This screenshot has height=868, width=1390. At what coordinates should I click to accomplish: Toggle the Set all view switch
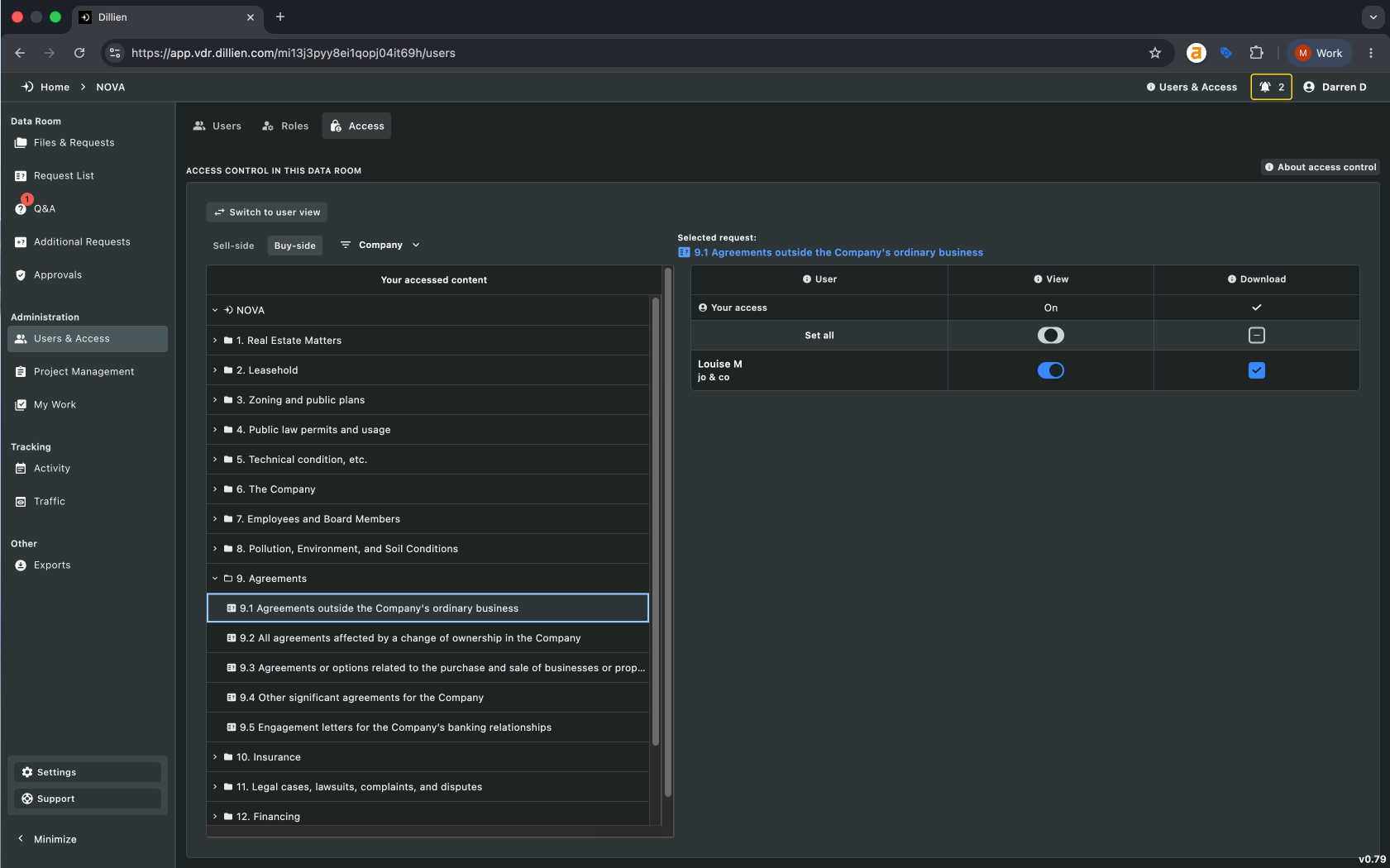tap(1051, 336)
